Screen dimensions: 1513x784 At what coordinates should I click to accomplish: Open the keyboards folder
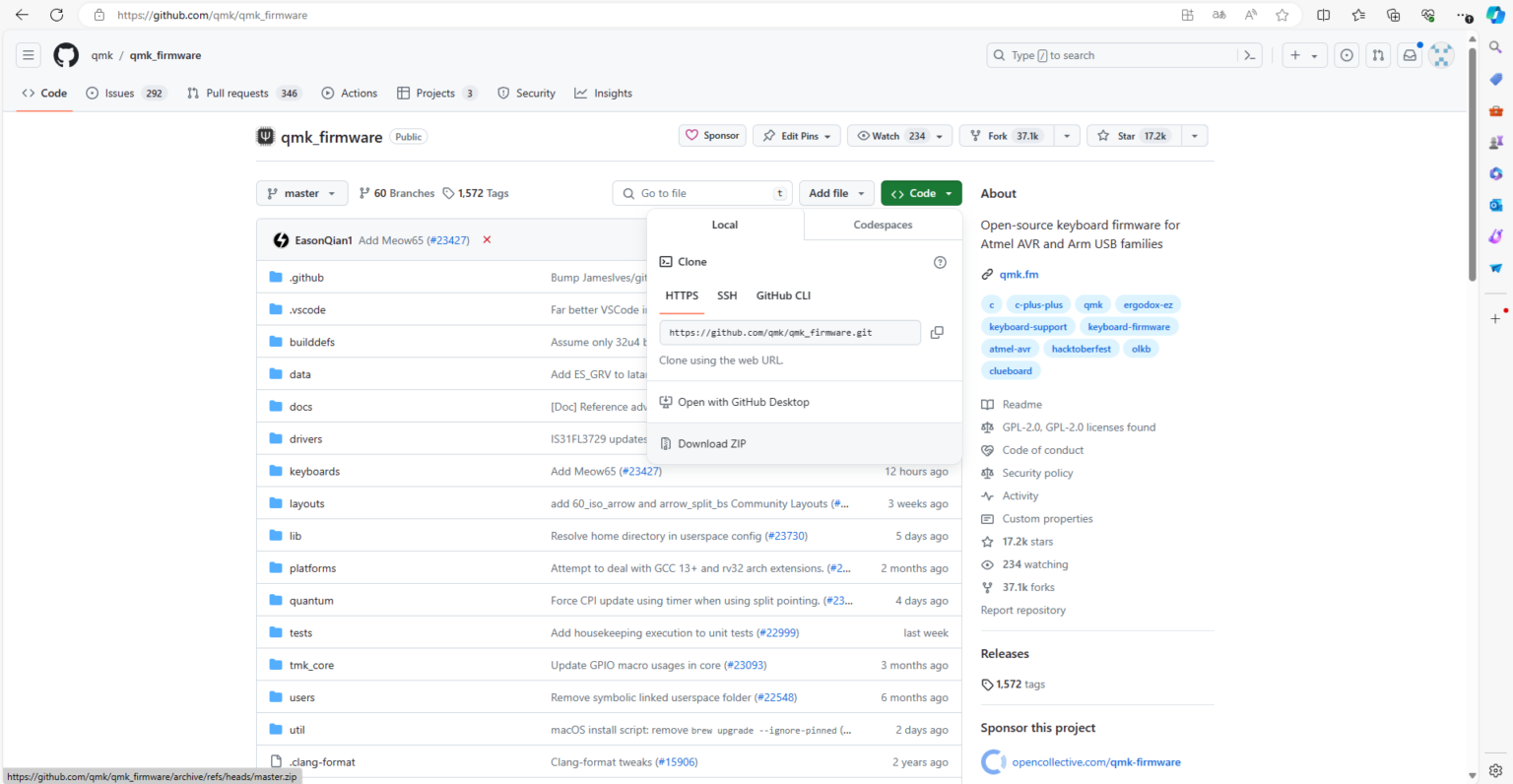[314, 472]
